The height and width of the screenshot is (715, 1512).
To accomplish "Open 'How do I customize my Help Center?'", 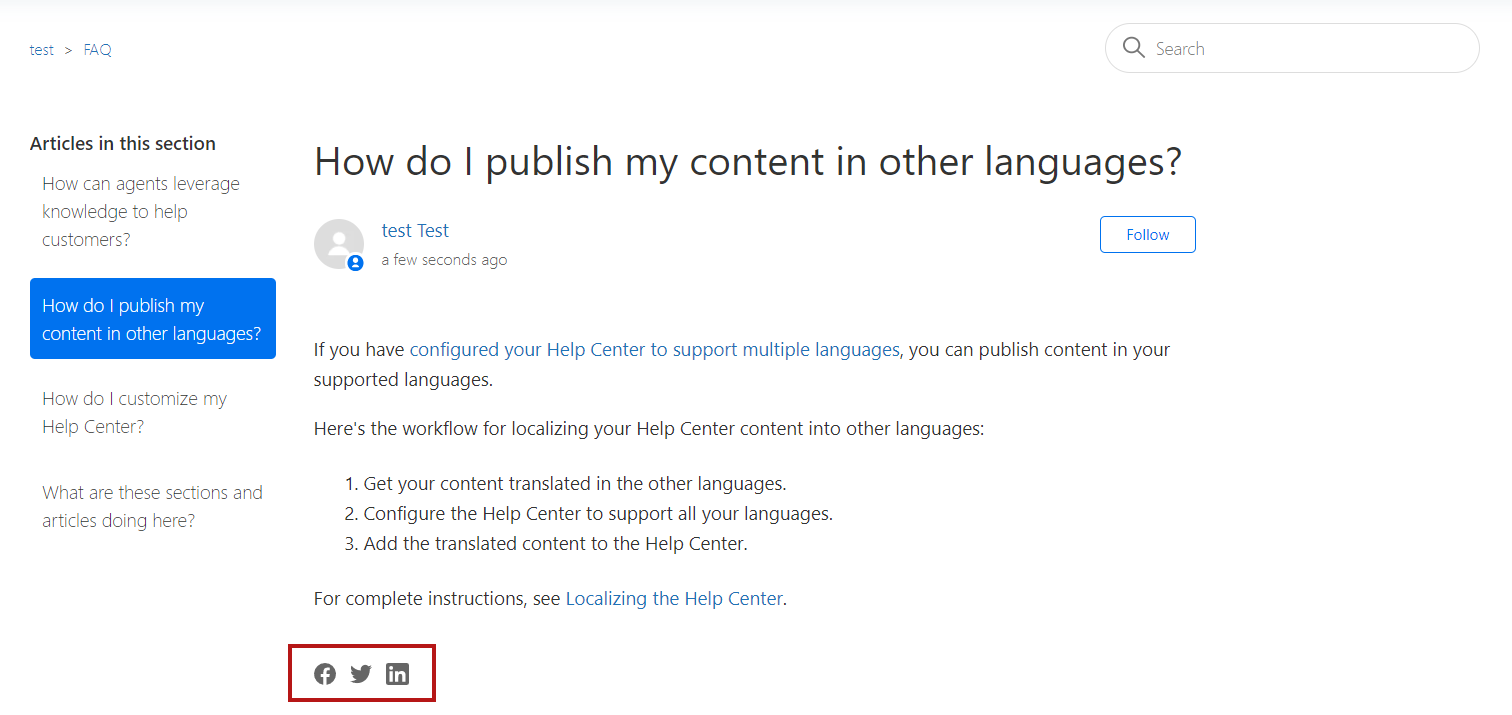I will pyautogui.click(x=134, y=413).
